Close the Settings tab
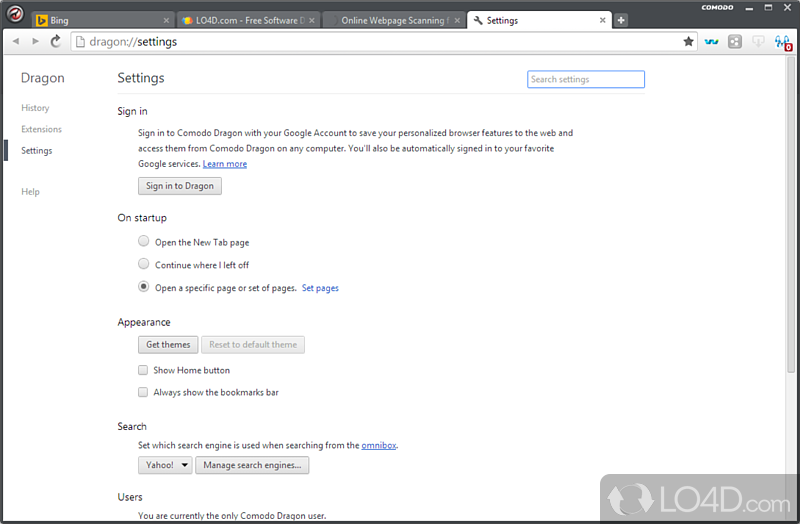Viewport: 800px width, 524px height. pos(603,20)
